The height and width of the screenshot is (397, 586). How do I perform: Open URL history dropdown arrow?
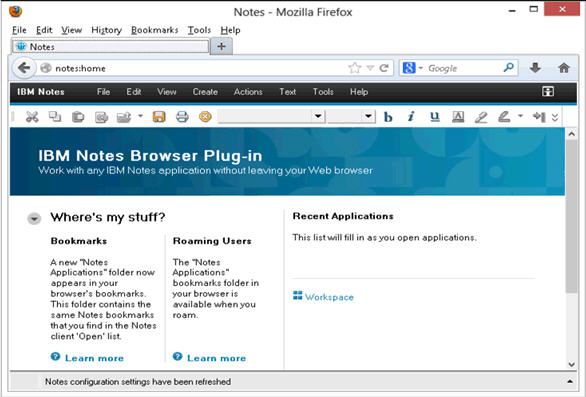coord(370,68)
